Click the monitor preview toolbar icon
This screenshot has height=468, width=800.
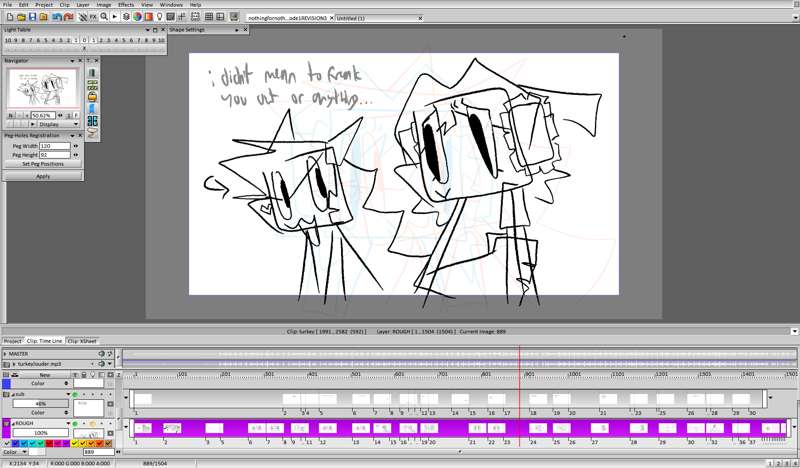[x=234, y=17]
